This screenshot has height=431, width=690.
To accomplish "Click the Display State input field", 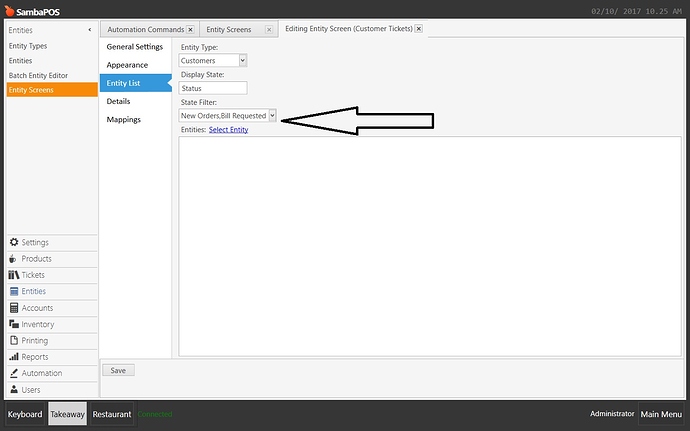I will (x=213, y=88).
